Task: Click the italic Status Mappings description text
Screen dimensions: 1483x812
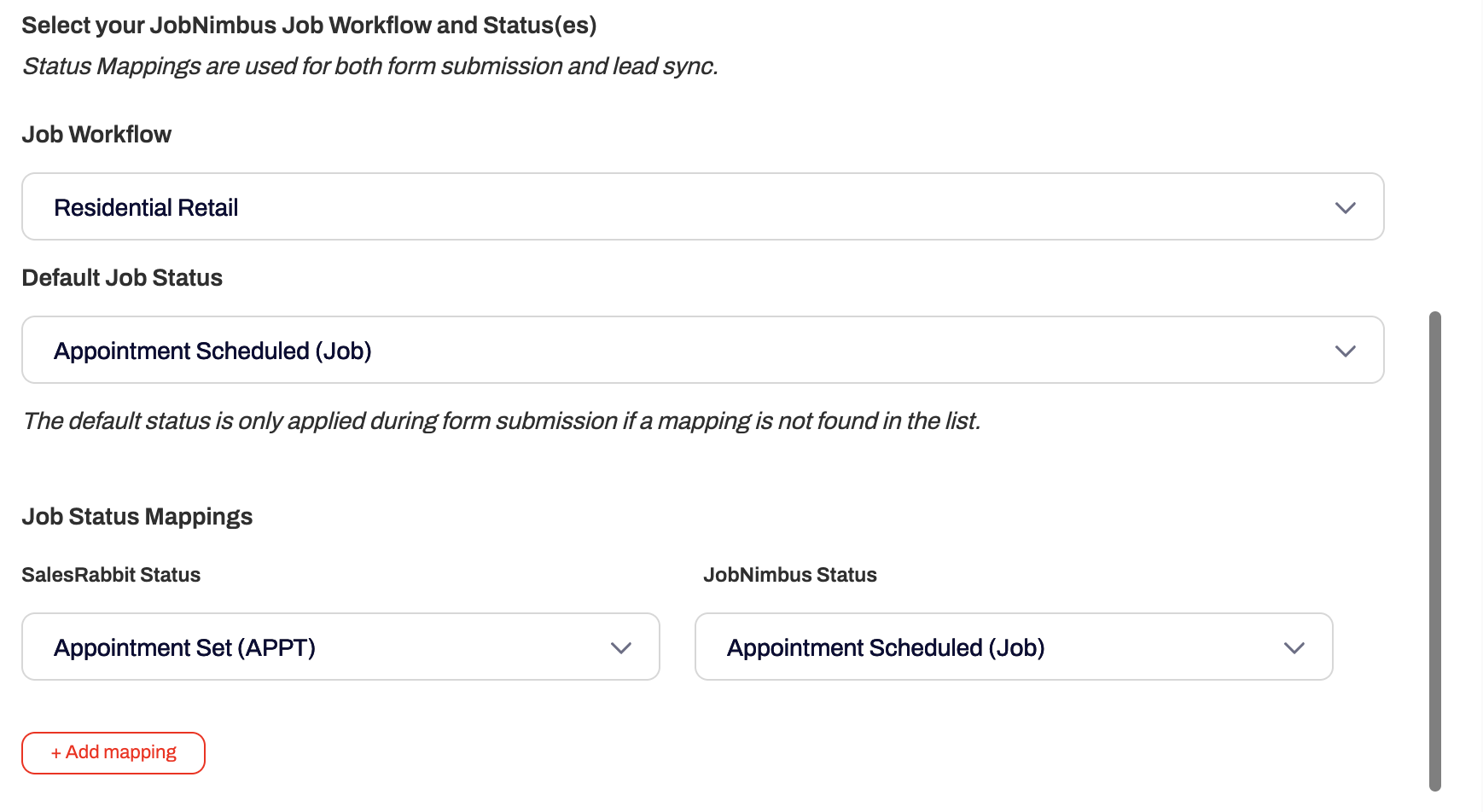Action: [x=370, y=67]
